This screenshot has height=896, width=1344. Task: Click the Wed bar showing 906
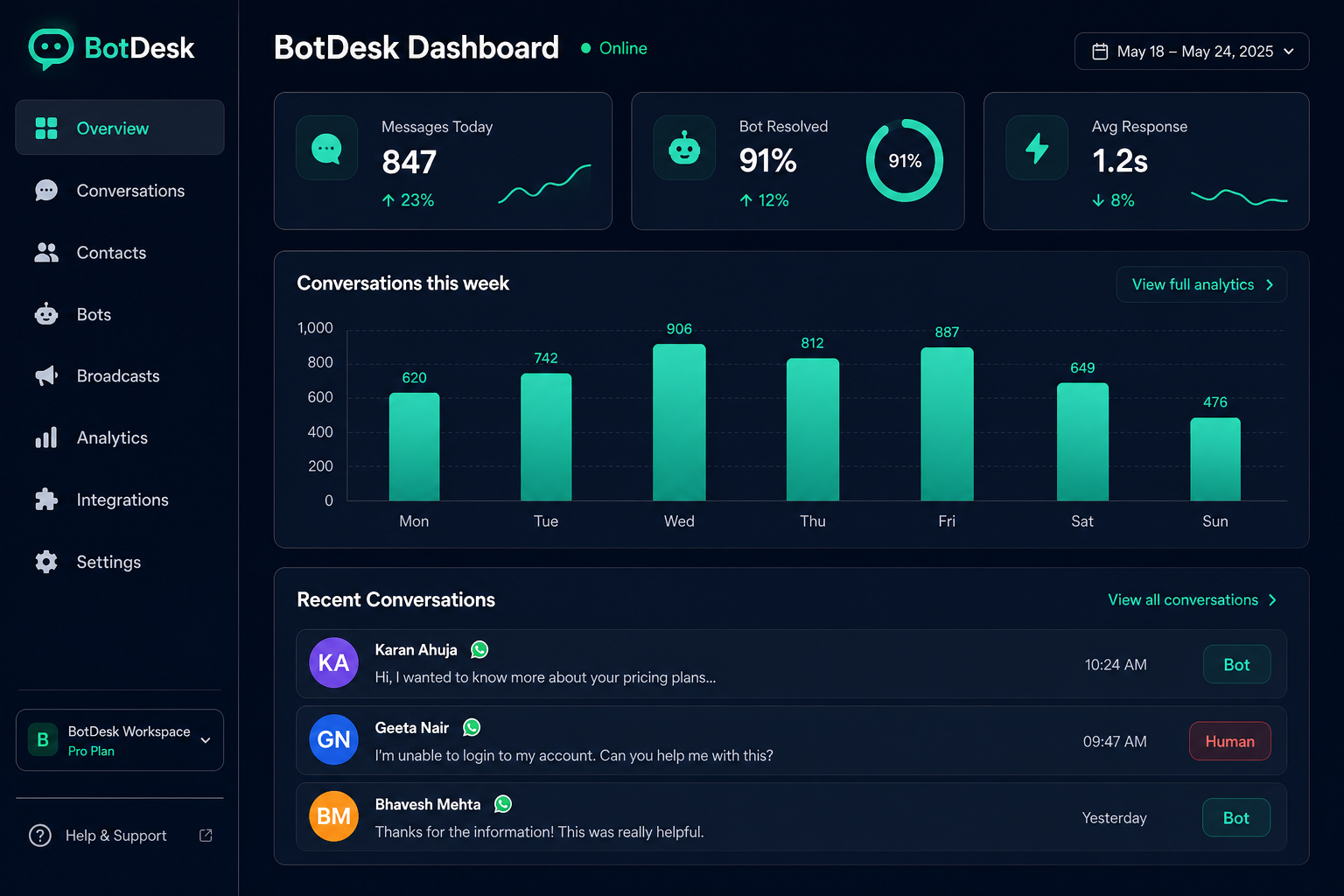(x=679, y=423)
